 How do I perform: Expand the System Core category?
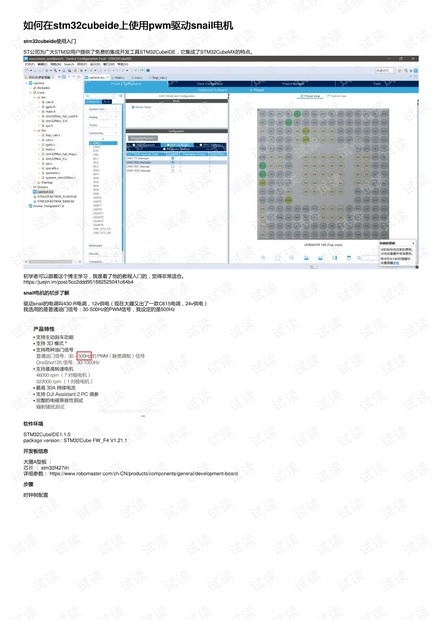103,109
